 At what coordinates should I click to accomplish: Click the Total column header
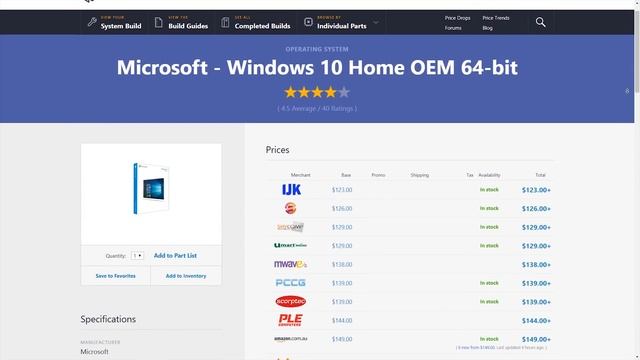[x=540, y=175]
